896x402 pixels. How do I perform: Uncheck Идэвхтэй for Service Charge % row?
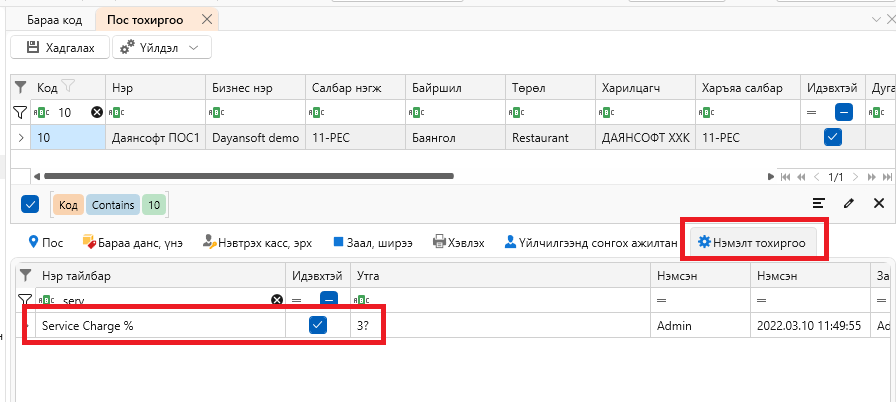coord(318,325)
